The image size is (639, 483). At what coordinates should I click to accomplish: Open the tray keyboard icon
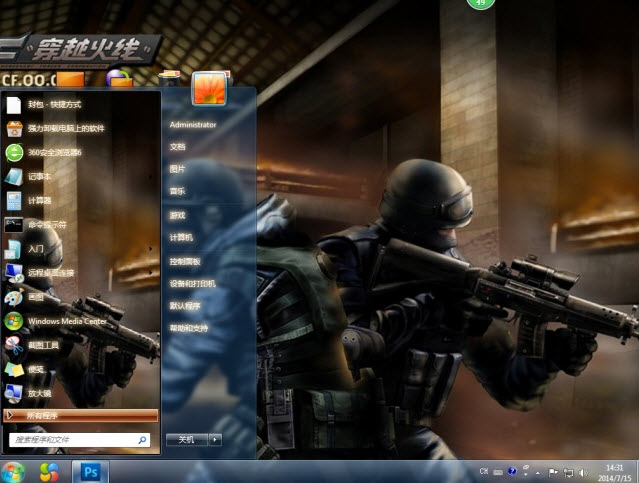click(498, 472)
